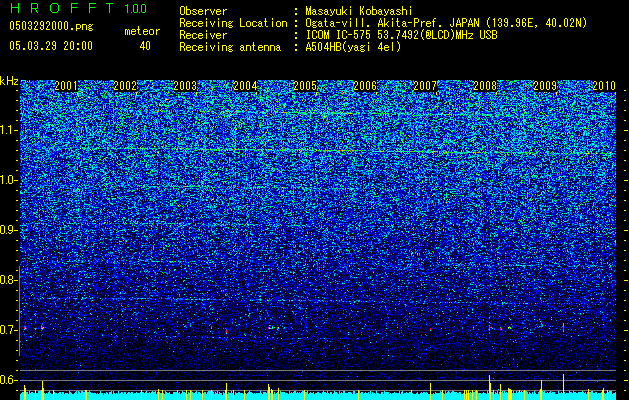This screenshot has width=629, height=400.
Task: Click the timestamp 05.03.29 20:00
Action: tap(51, 46)
